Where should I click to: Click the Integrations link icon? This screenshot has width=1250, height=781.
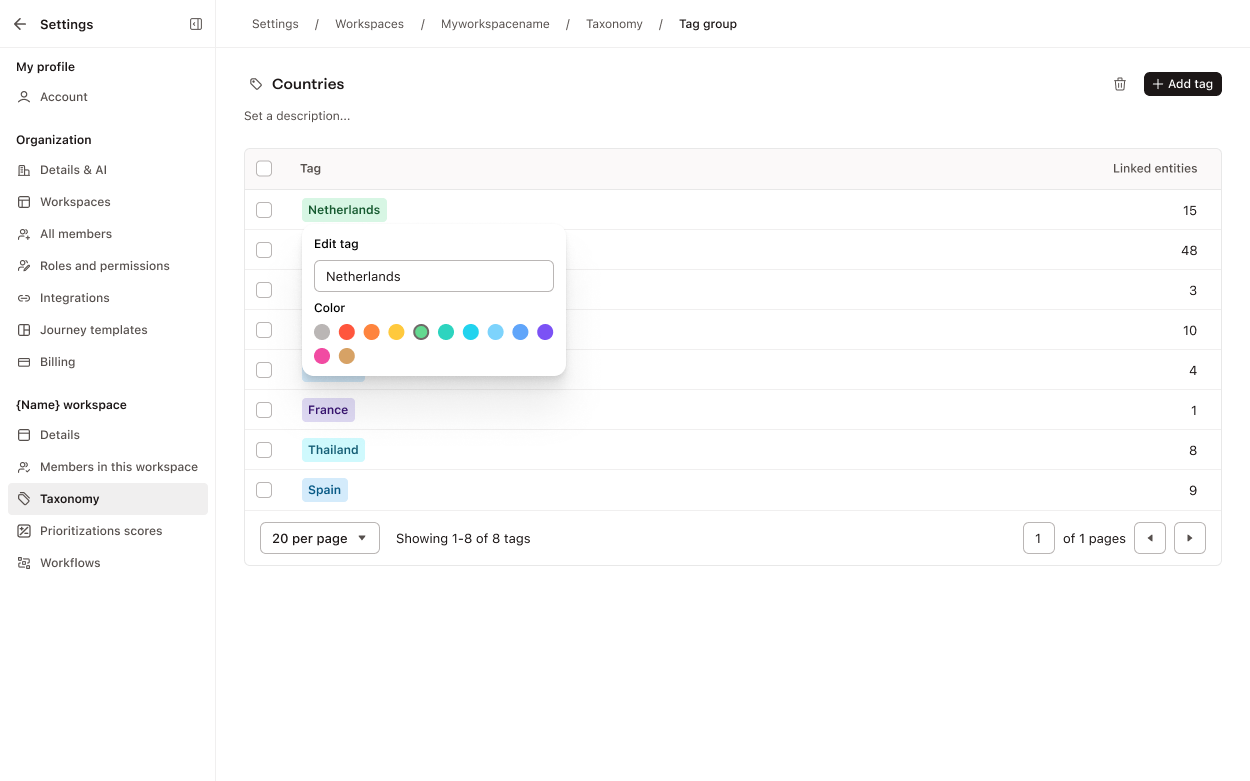pos(24,298)
